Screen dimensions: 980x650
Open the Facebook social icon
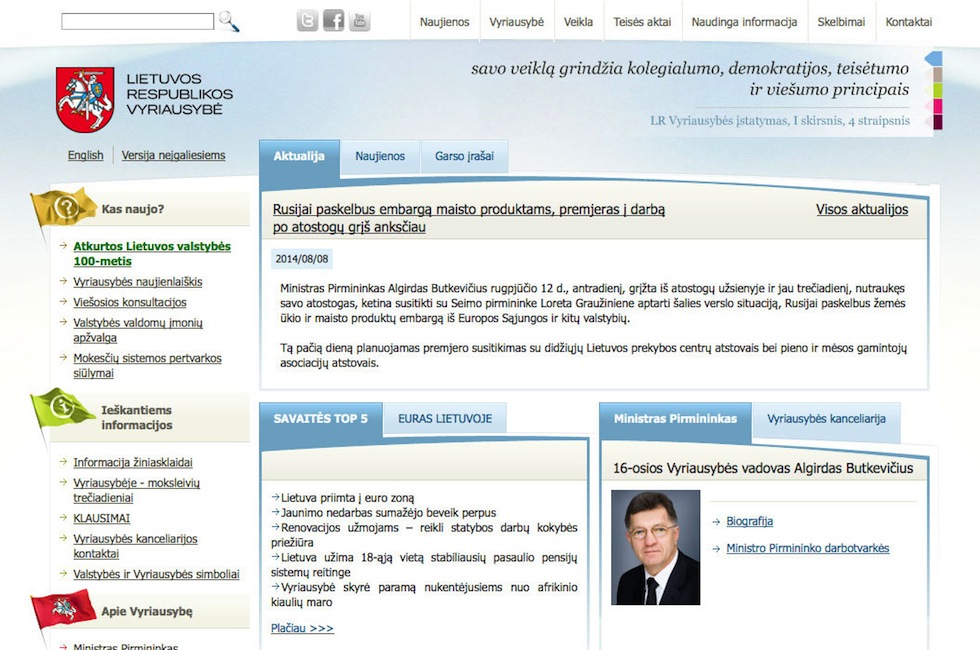click(x=333, y=21)
